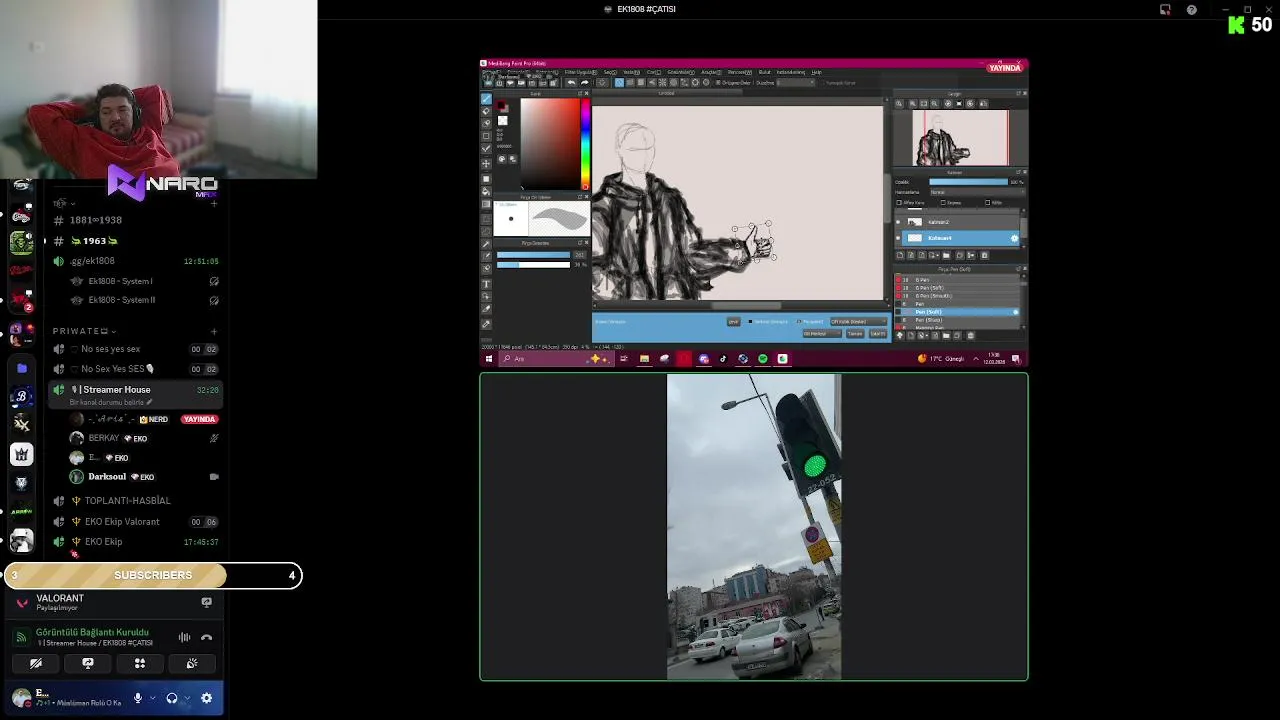This screenshot has width=1280, height=720.
Task: Toggle noise suppression in voice panel
Action: [x=184, y=637]
